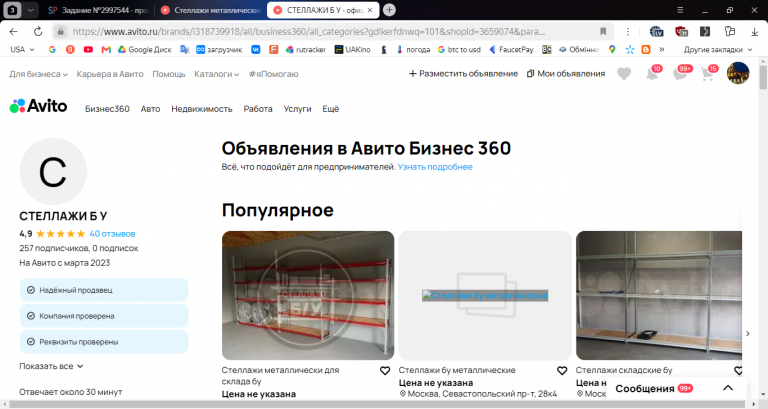Open the USA bookmarks folder
The height and width of the screenshot is (409, 768).
pyautogui.click(x=23, y=49)
